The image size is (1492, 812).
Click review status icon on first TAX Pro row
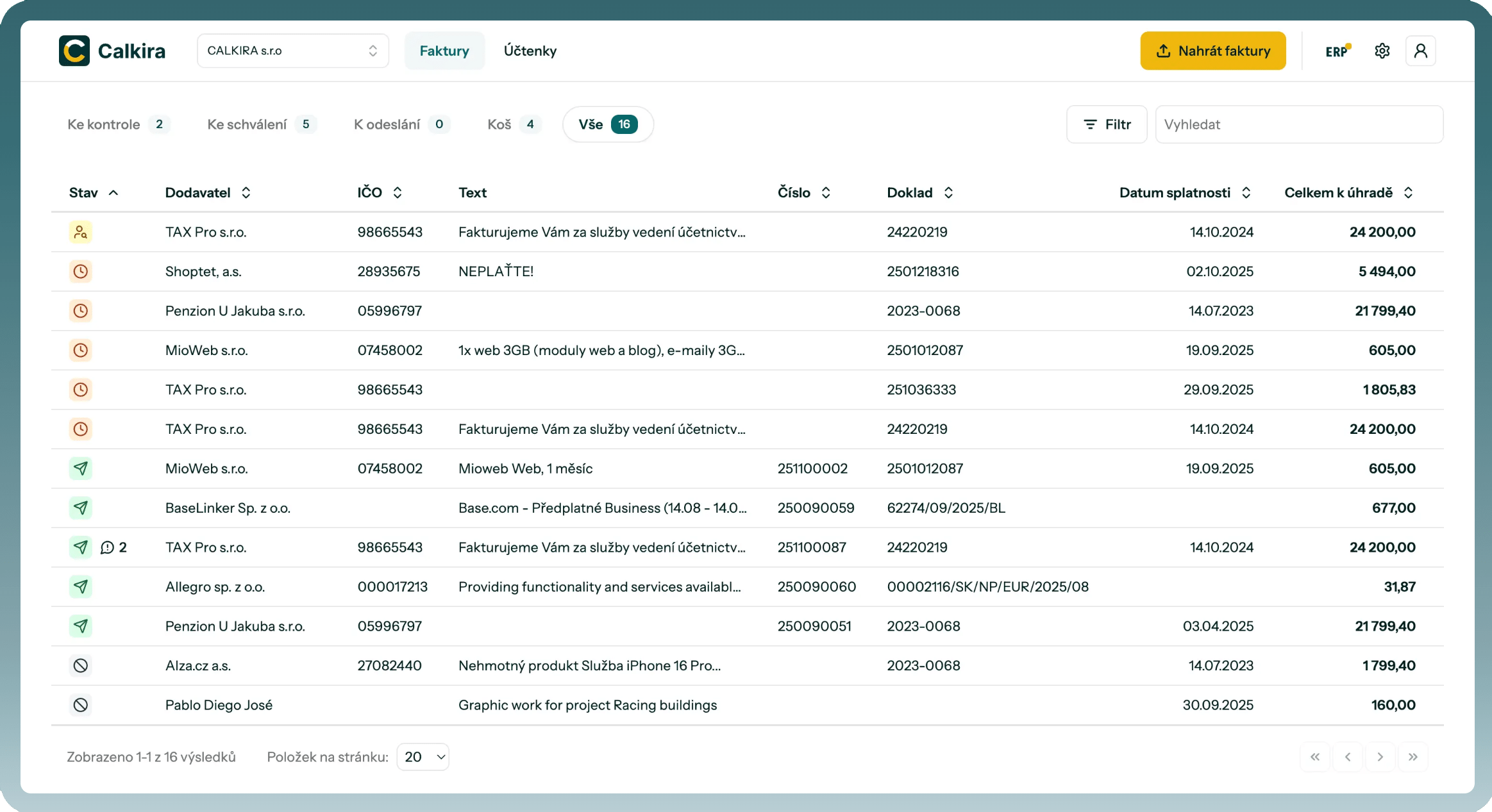[80, 232]
